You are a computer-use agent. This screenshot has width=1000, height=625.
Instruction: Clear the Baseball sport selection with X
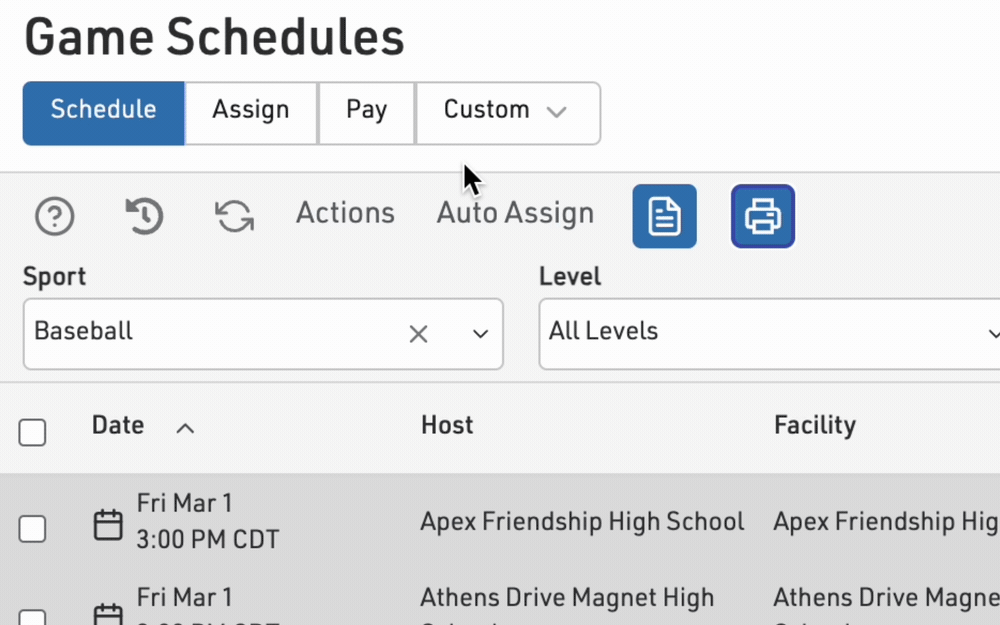click(x=418, y=334)
